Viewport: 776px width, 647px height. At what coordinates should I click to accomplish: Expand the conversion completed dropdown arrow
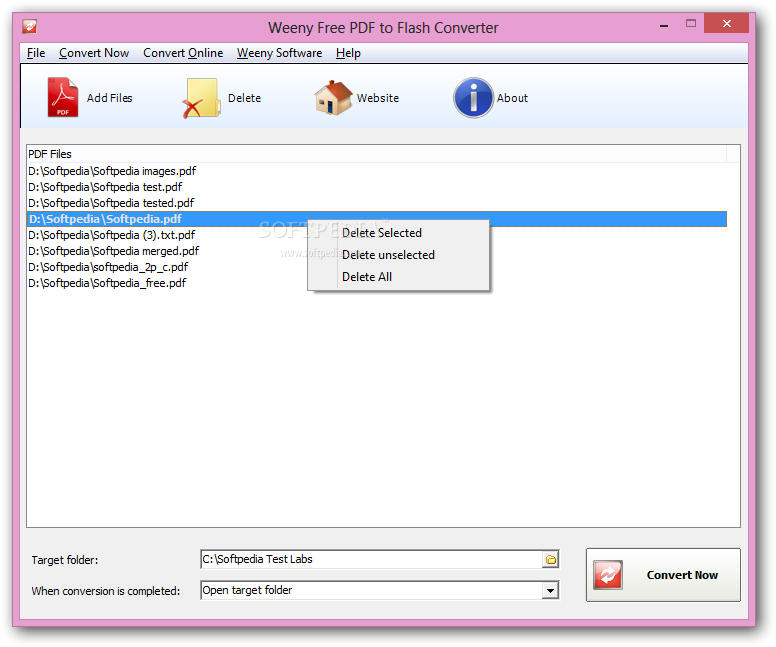pyautogui.click(x=550, y=590)
